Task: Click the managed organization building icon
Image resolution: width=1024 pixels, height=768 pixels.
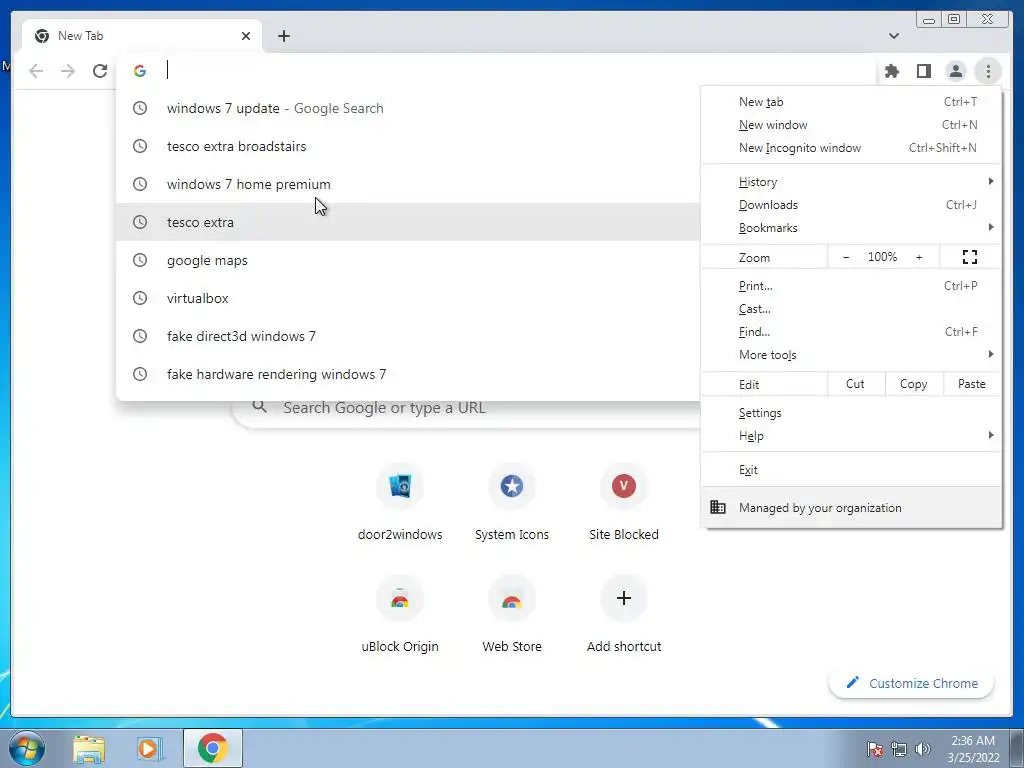Action: pos(718,507)
